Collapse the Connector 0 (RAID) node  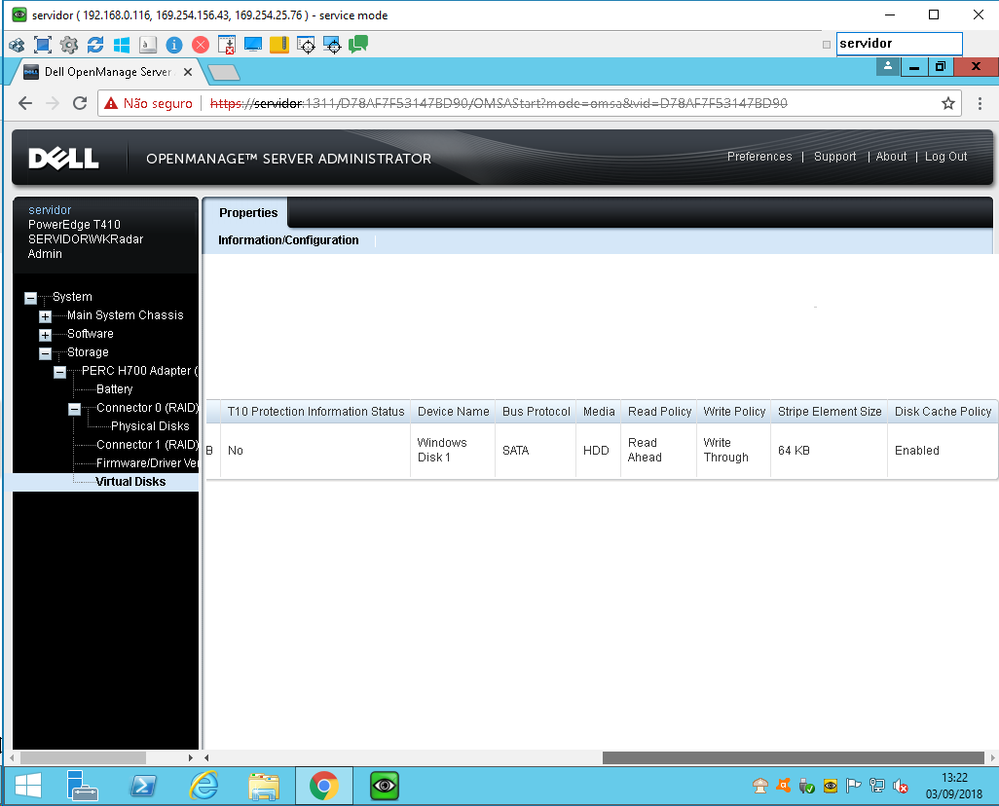pos(75,408)
